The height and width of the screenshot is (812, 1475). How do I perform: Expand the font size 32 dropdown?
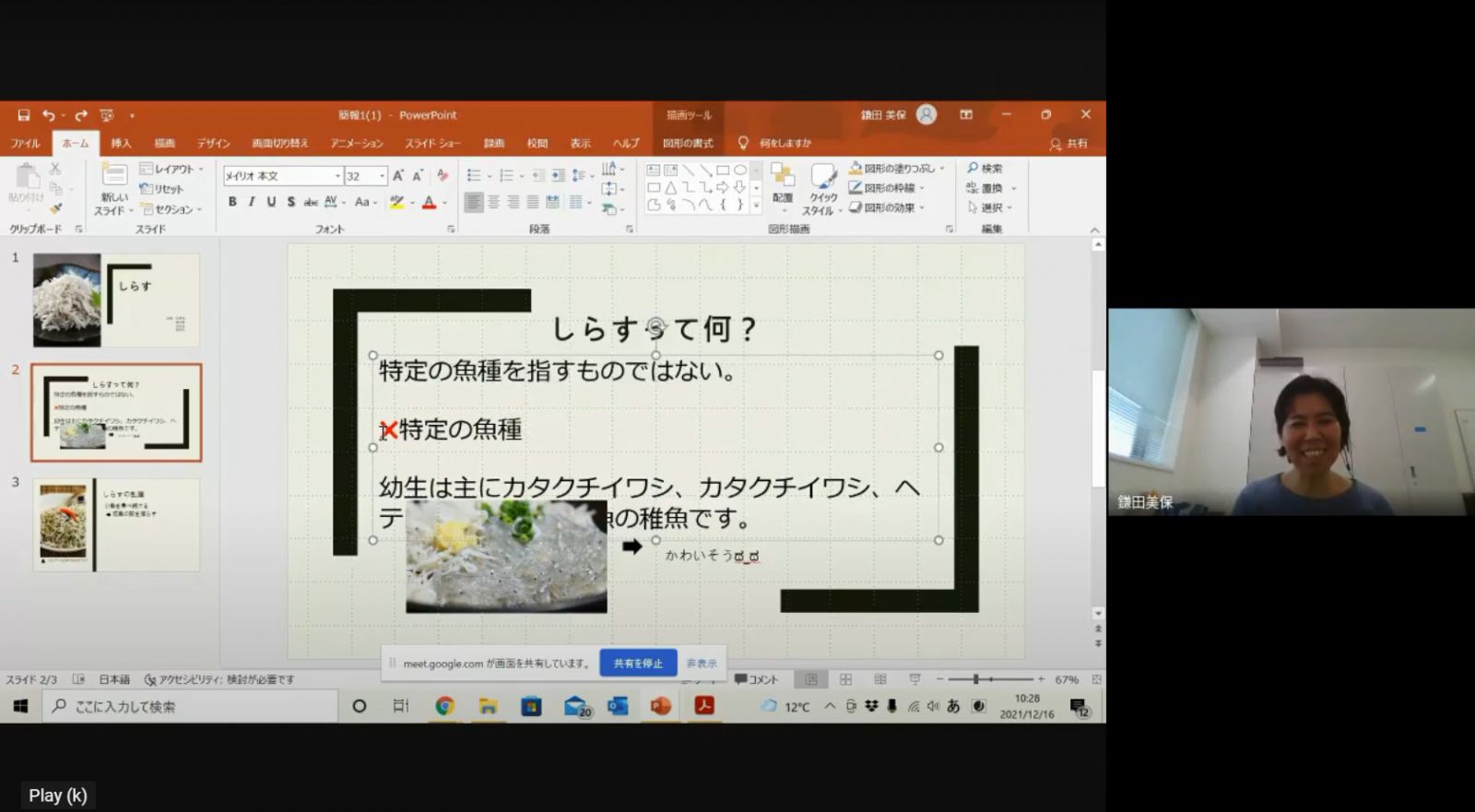[x=383, y=176]
